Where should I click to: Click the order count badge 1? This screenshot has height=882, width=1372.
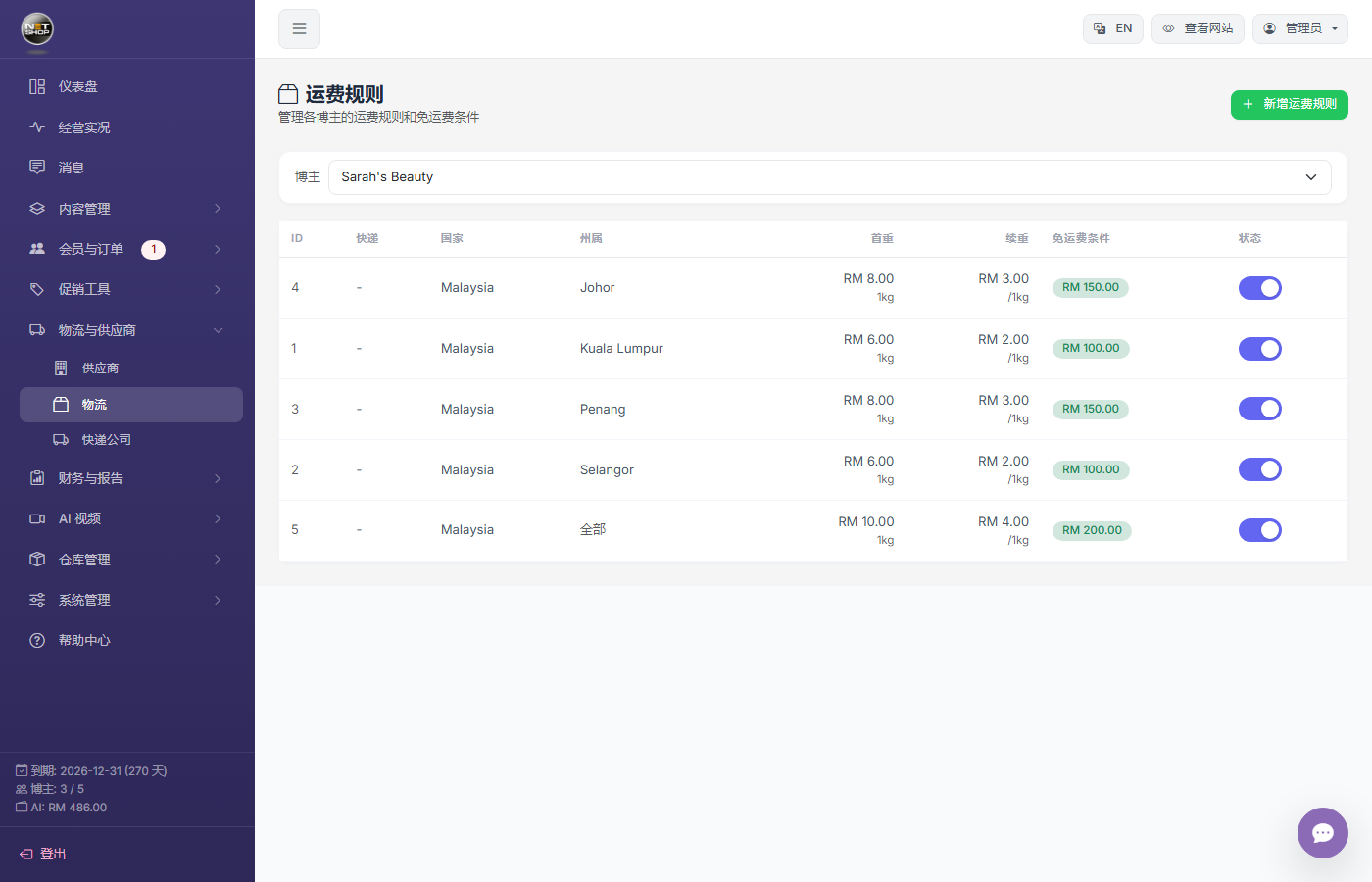coord(153,249)
